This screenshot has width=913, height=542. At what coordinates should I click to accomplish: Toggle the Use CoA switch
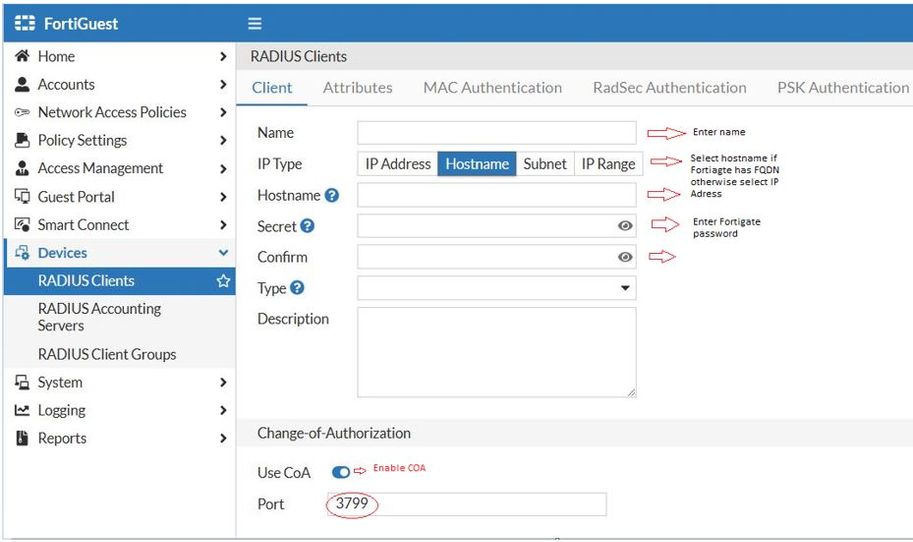coord(341,472)
